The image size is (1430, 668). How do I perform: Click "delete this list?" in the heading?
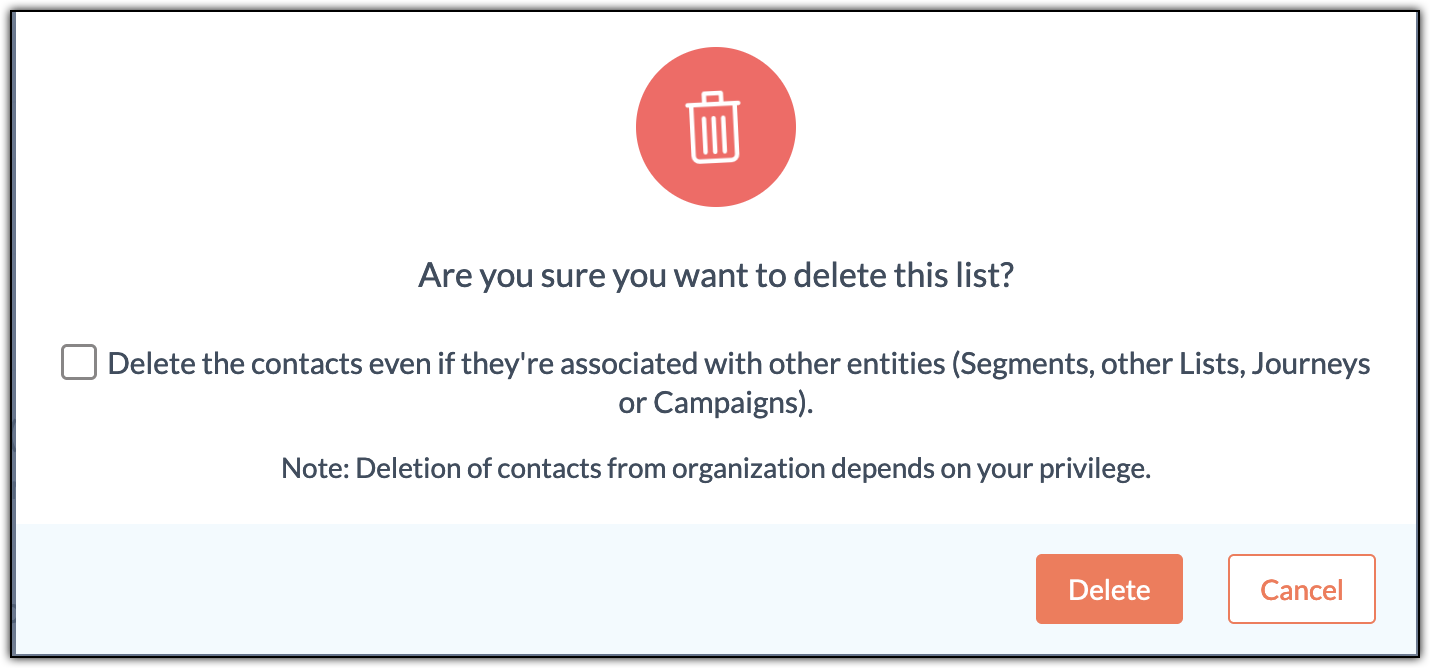(905, 275)
